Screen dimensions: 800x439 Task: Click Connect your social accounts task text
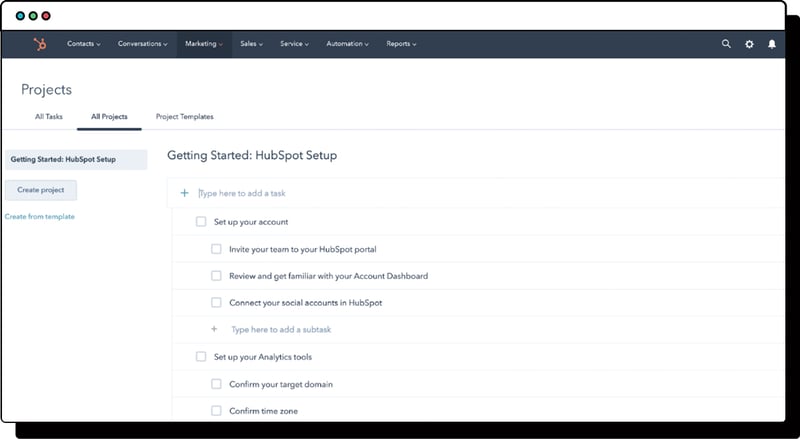[x=306, y=303]
